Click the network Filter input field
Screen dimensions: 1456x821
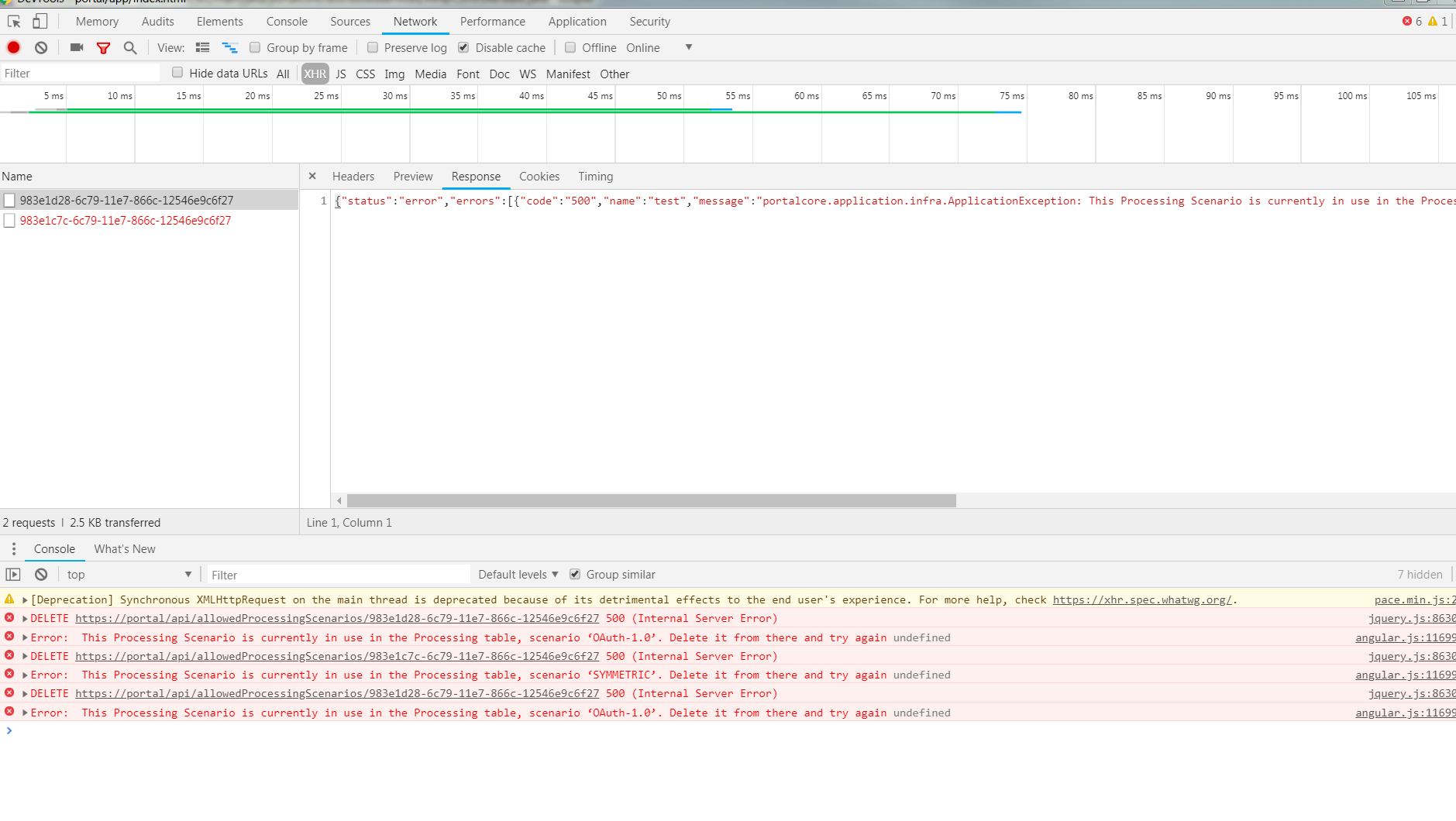81,74
